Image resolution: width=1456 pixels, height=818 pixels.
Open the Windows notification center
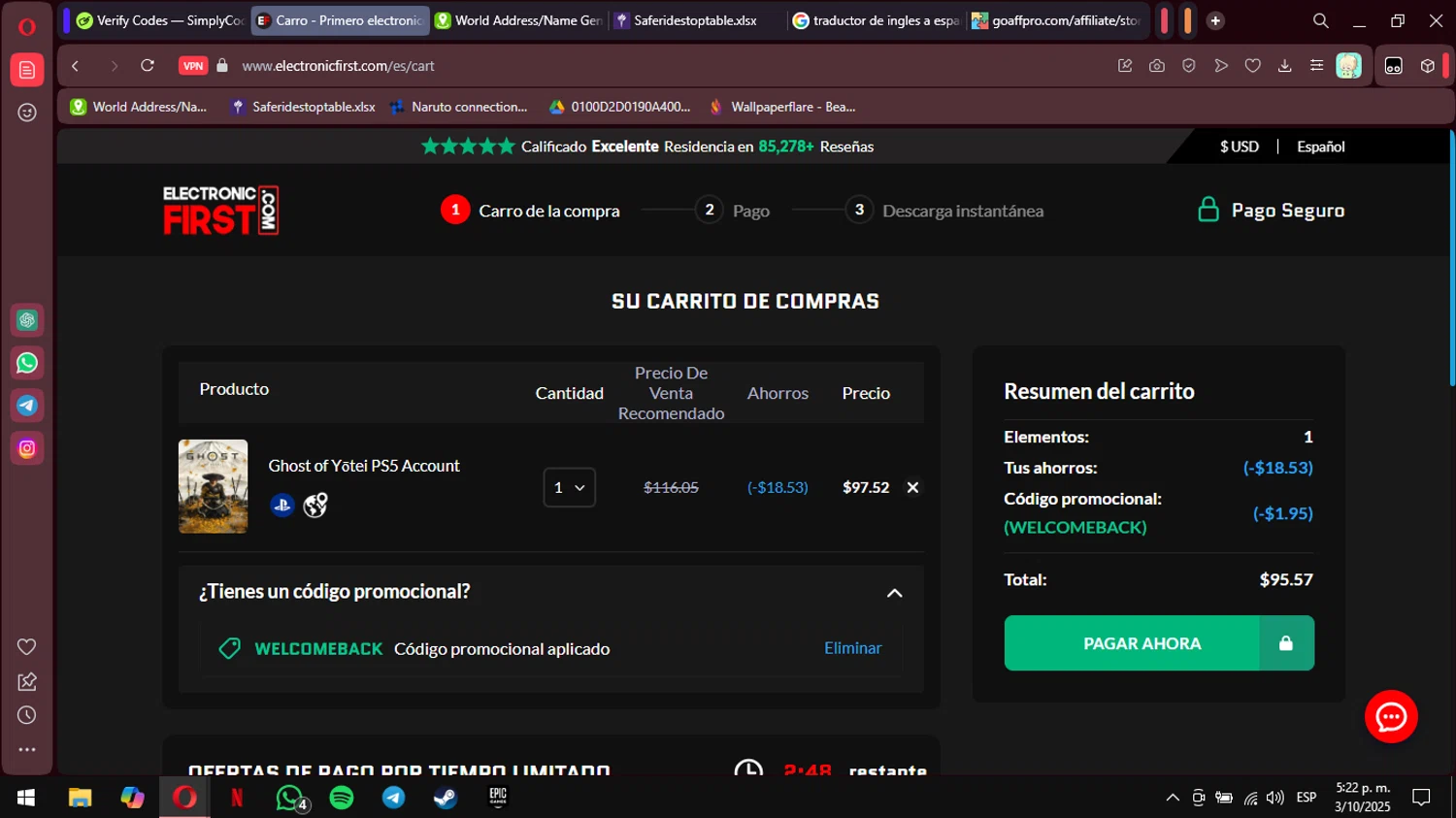pos(1421,798)
